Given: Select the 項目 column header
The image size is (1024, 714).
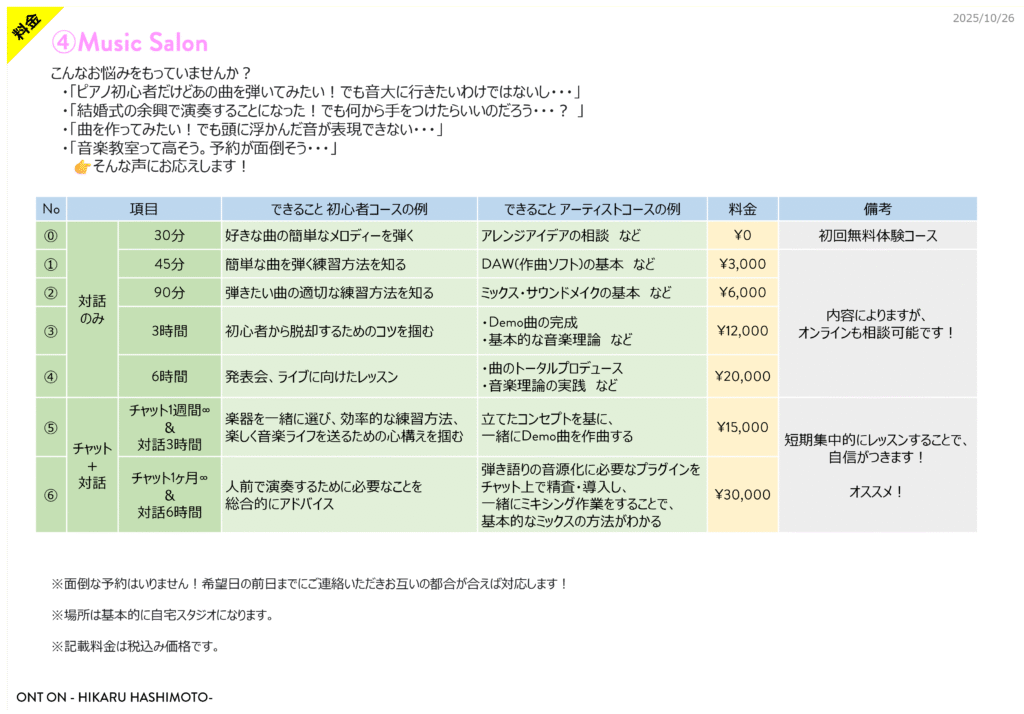Looking at the screenshot, I should click(144, 209).
